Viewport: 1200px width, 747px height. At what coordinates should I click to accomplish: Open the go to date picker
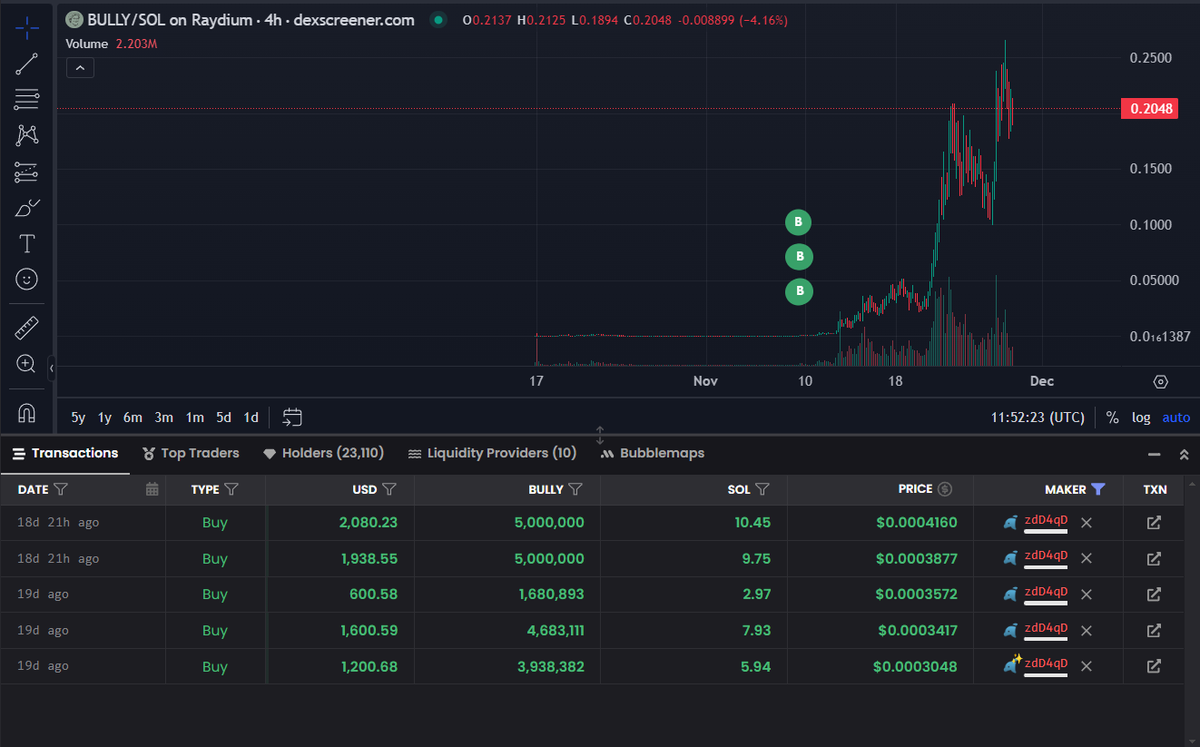(x=293, y=417)
